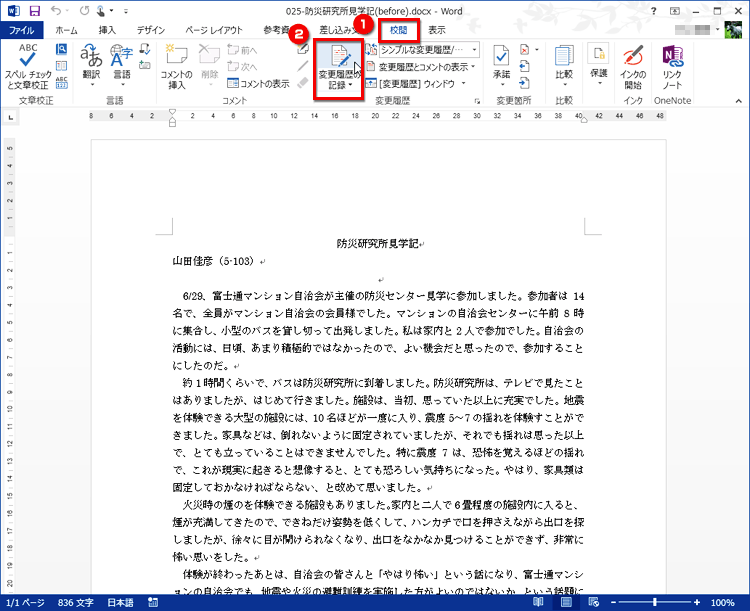The width and height of the screenshot is (750, 611).
Task: Save the document with the floppy icon
Action: pyautogui.click(x=34, y=11)
